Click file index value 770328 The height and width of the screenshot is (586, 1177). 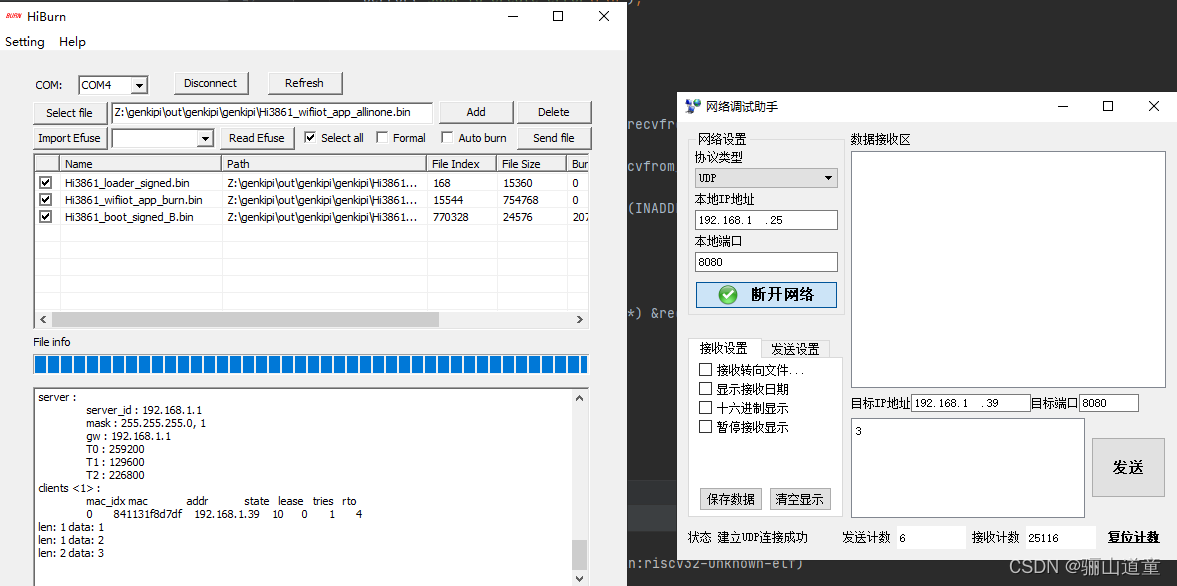tap(451, 217)
